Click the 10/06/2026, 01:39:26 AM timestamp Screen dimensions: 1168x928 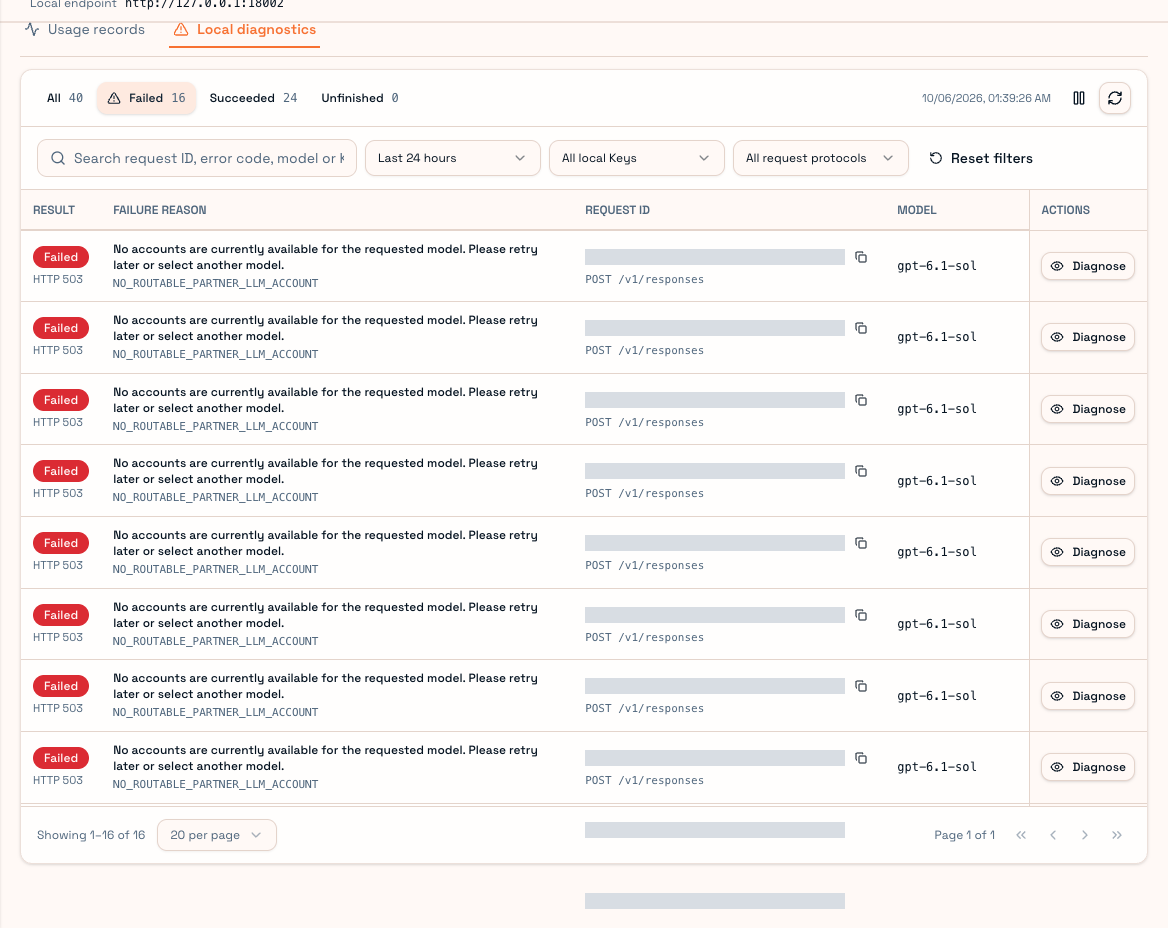point(986,98)
